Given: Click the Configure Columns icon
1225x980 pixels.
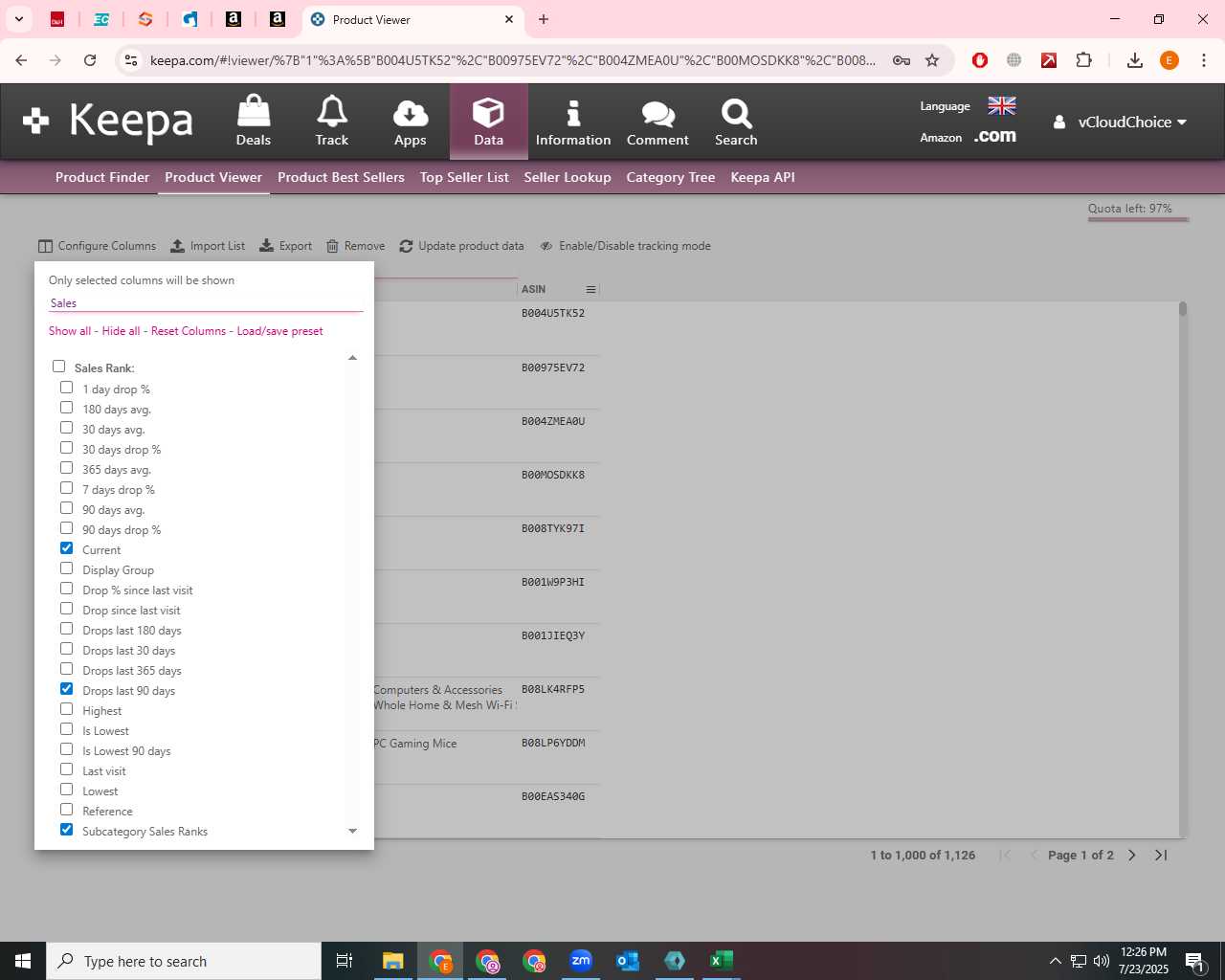Looking at the screenshot, I should point(45,246).
